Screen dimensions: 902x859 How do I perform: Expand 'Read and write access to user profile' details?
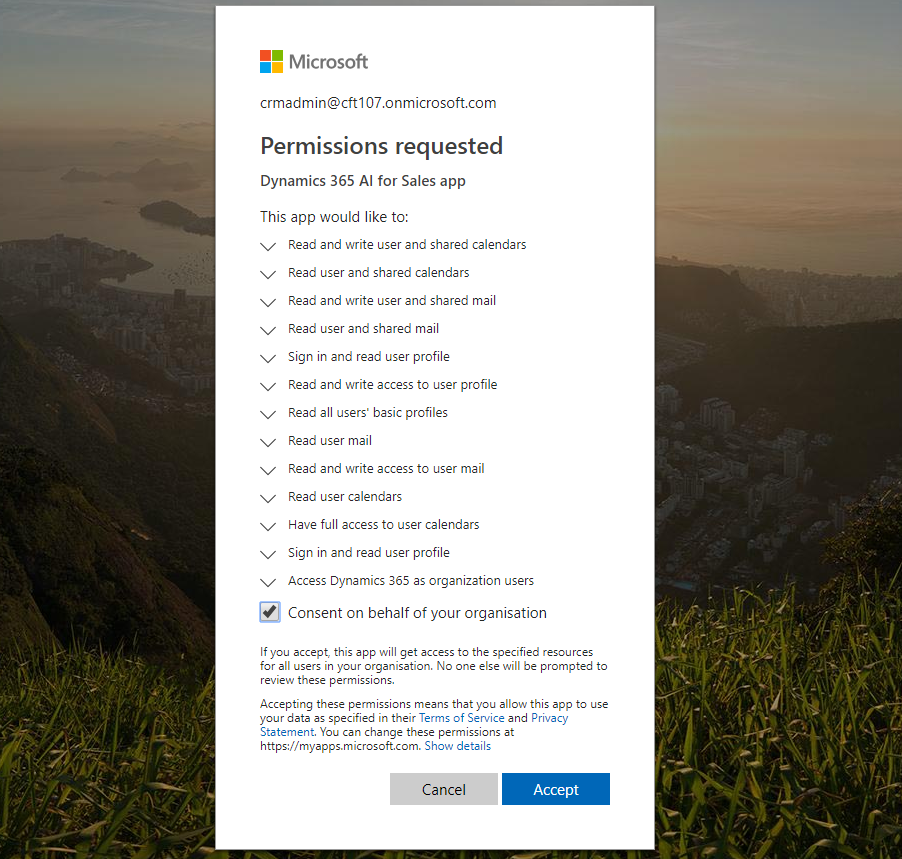pyautogui.click(x=267, y=386)
